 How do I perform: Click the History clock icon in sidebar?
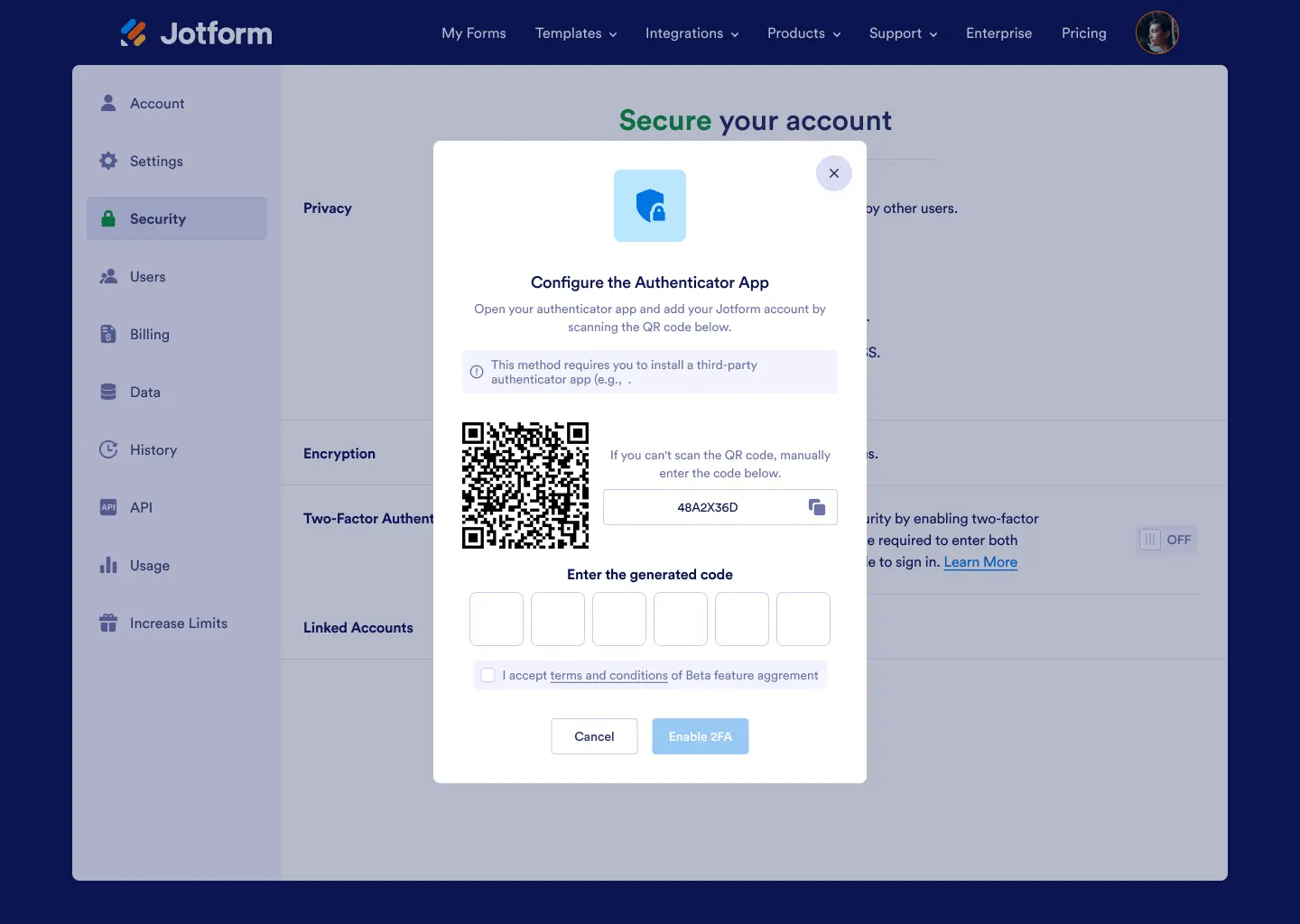(108, 449)
